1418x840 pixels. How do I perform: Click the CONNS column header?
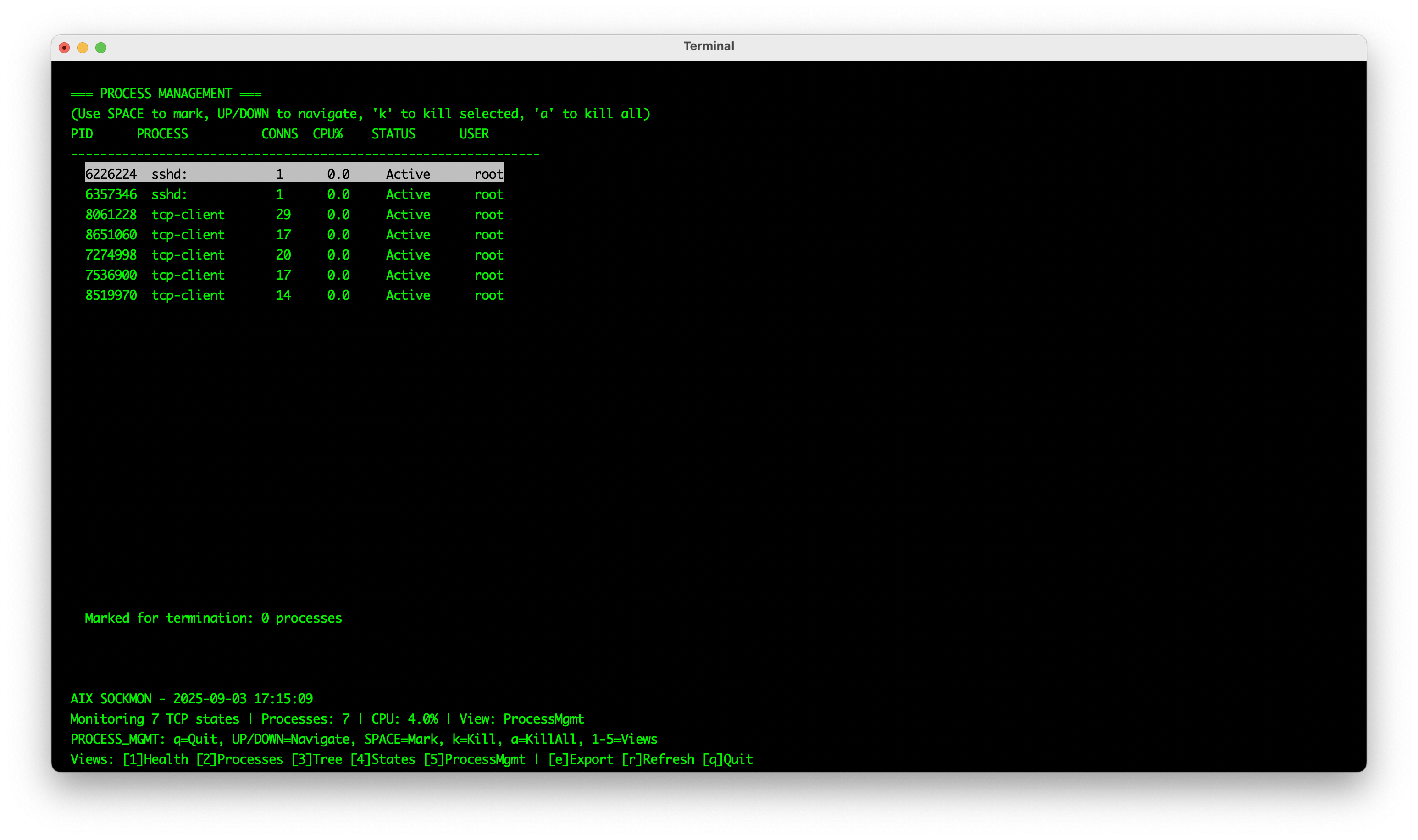pos(280,134)
